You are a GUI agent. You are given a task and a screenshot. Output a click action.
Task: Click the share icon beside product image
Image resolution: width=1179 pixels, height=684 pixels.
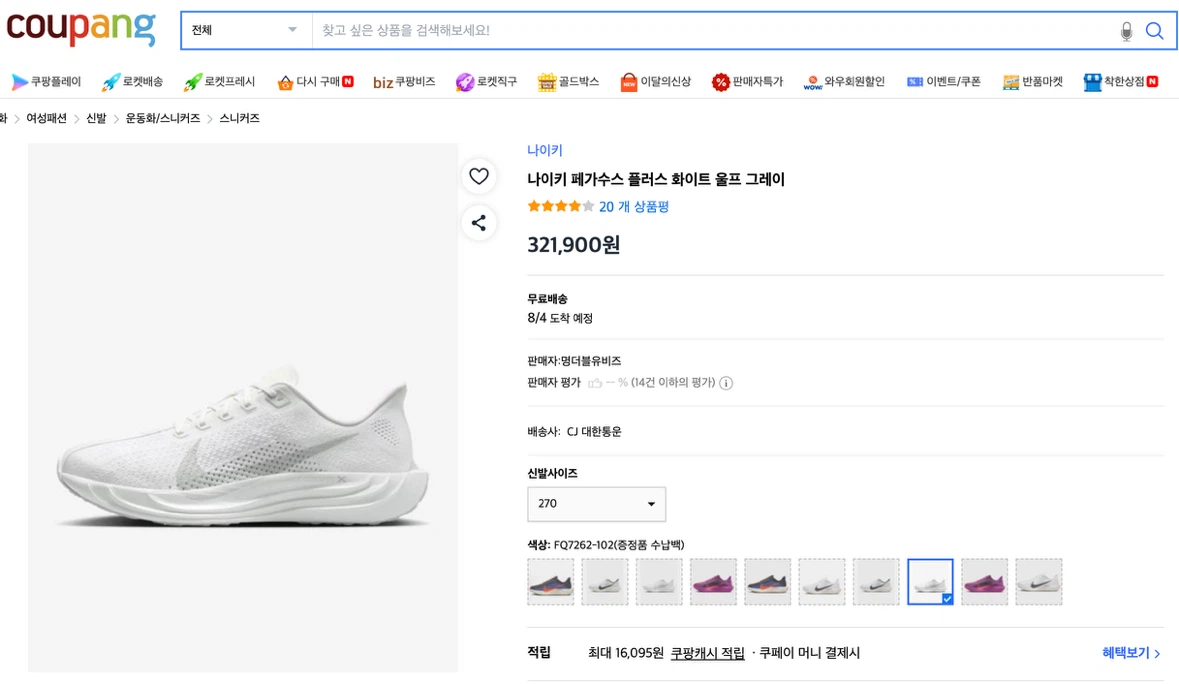479,222
